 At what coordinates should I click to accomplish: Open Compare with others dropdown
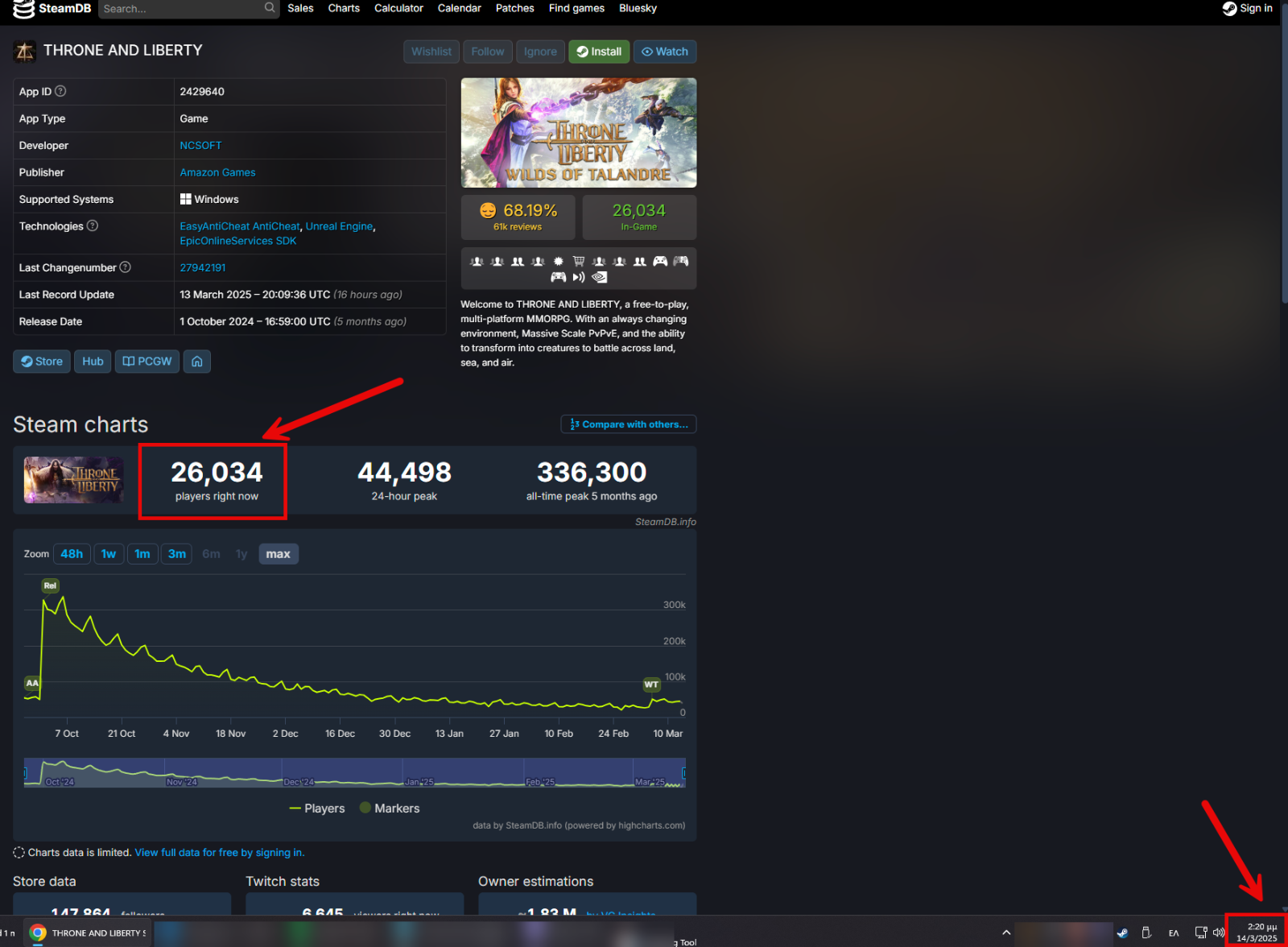tap(629, 424)
